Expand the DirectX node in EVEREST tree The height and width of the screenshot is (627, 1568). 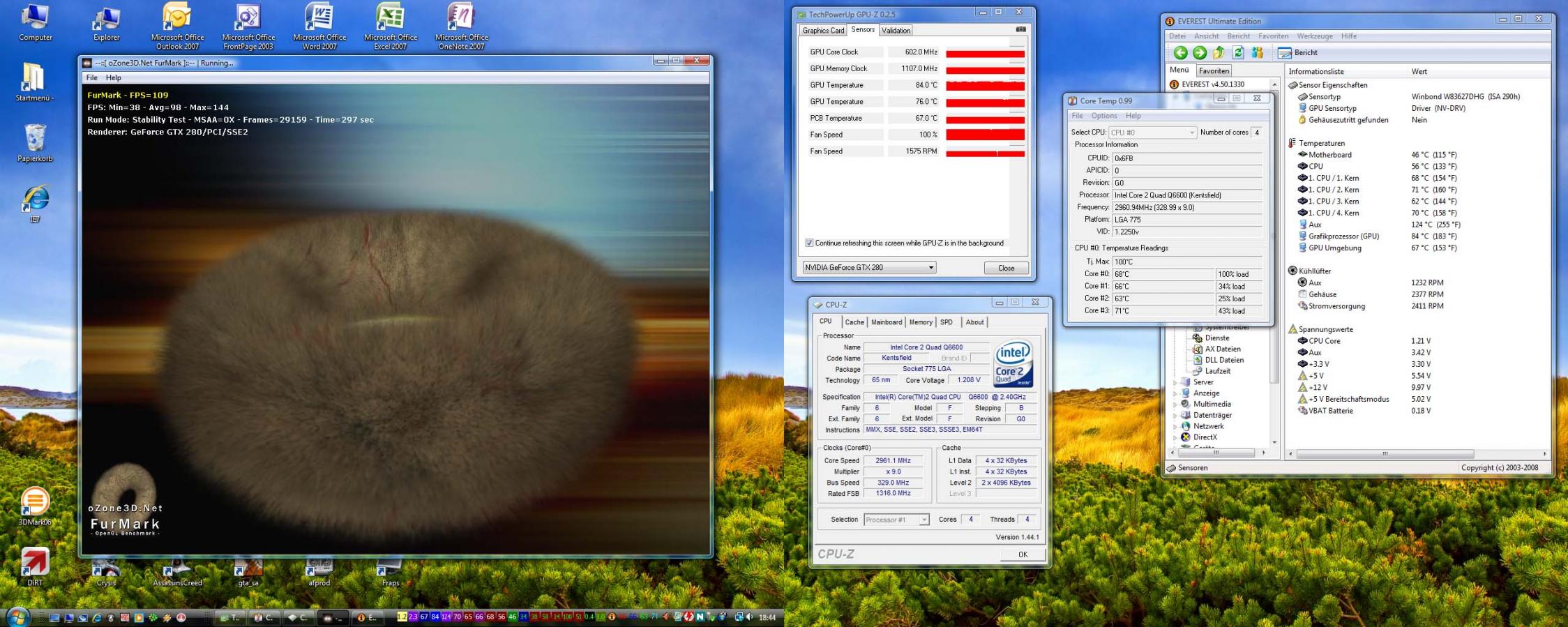coord(1175,437)
